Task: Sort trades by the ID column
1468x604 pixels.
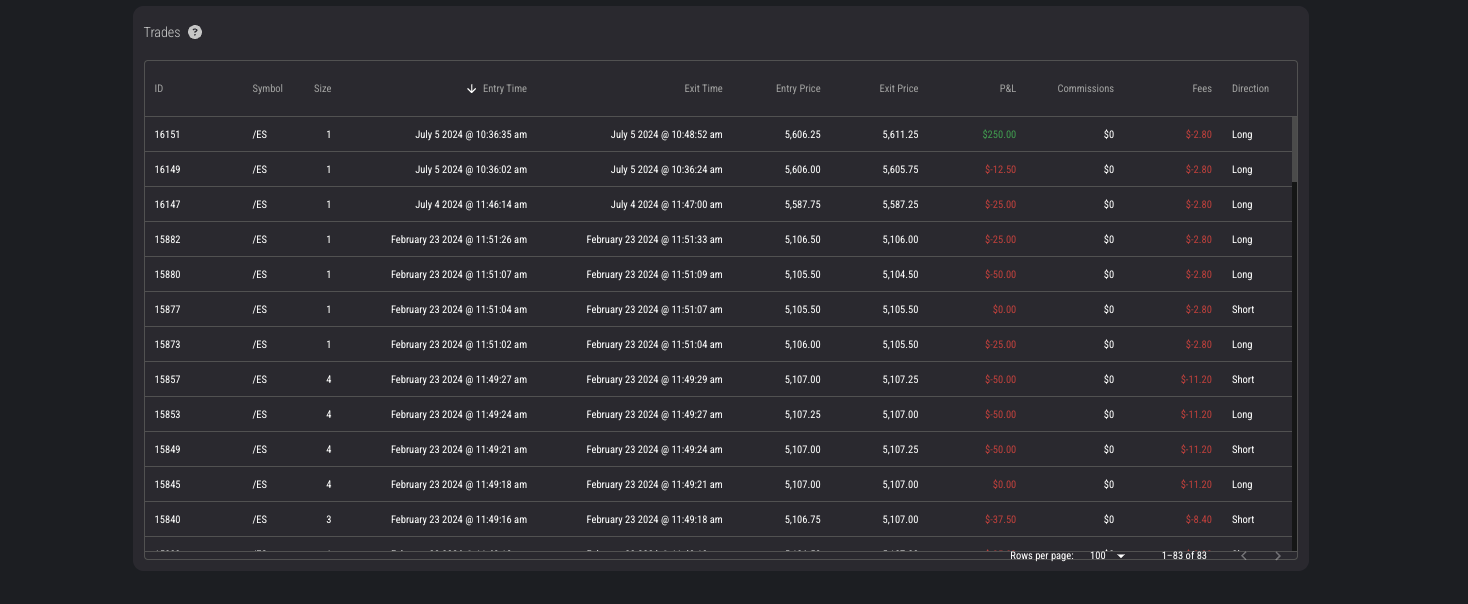Action: tap(159, 89)
